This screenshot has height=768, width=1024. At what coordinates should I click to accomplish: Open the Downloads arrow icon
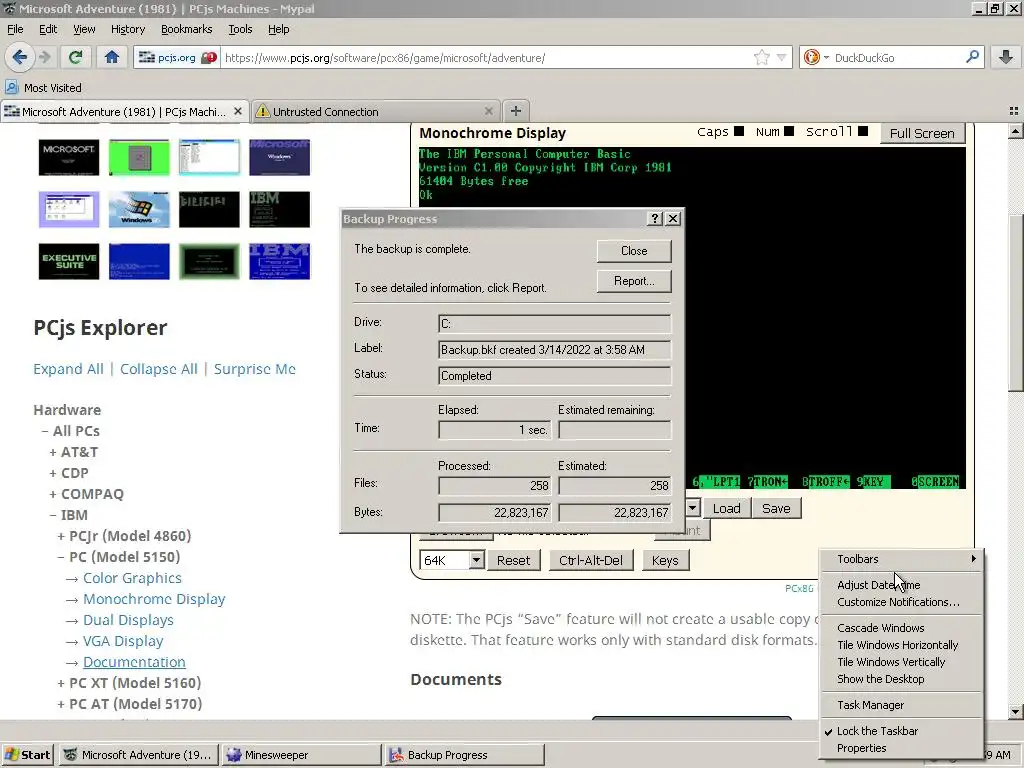(1006, 57)
